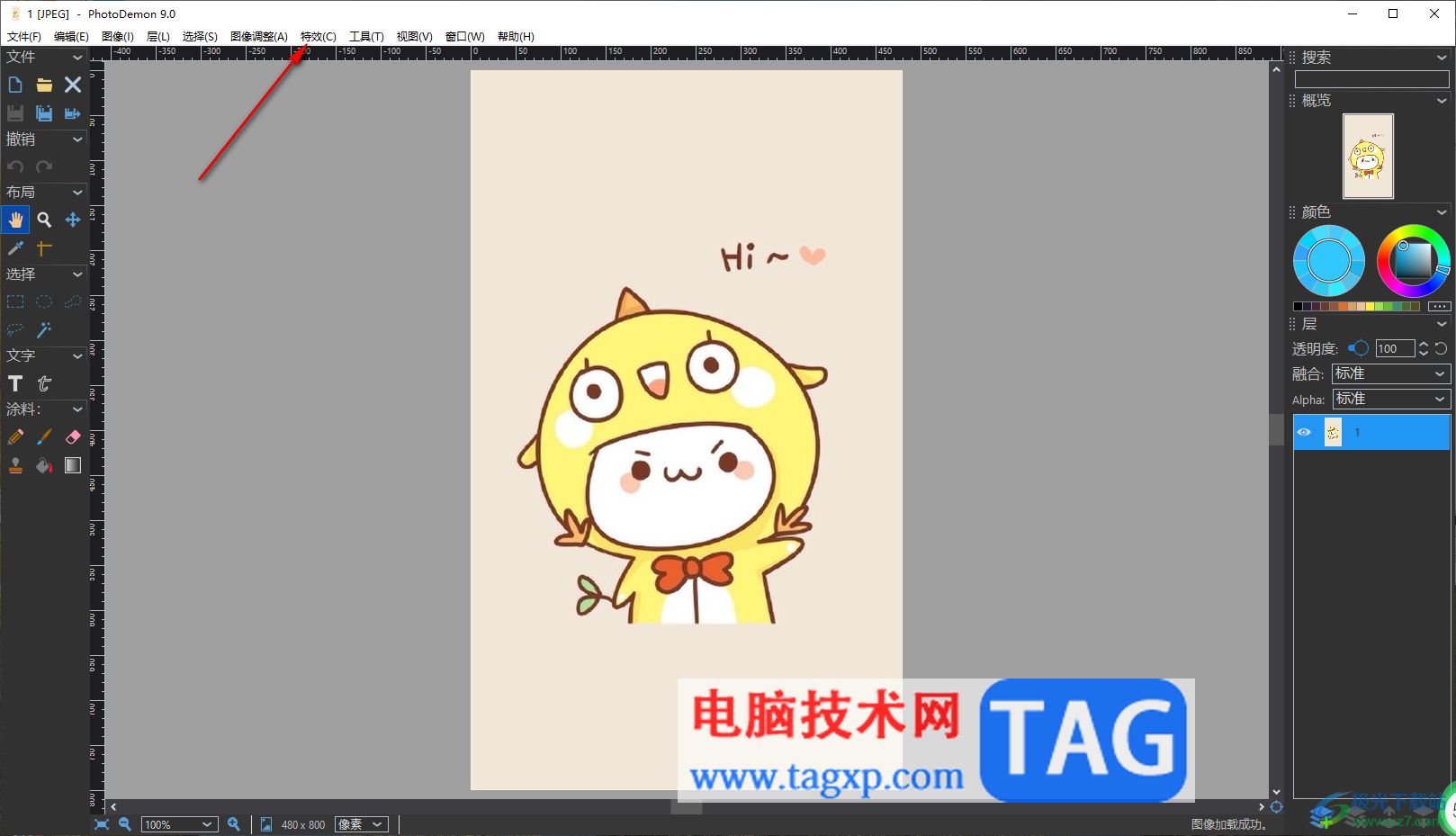Select the Paint bucket fill tool
Image resolution: width=1456 pixels, height=836 pixels.
pyautogui.click(x=44, y=465)
